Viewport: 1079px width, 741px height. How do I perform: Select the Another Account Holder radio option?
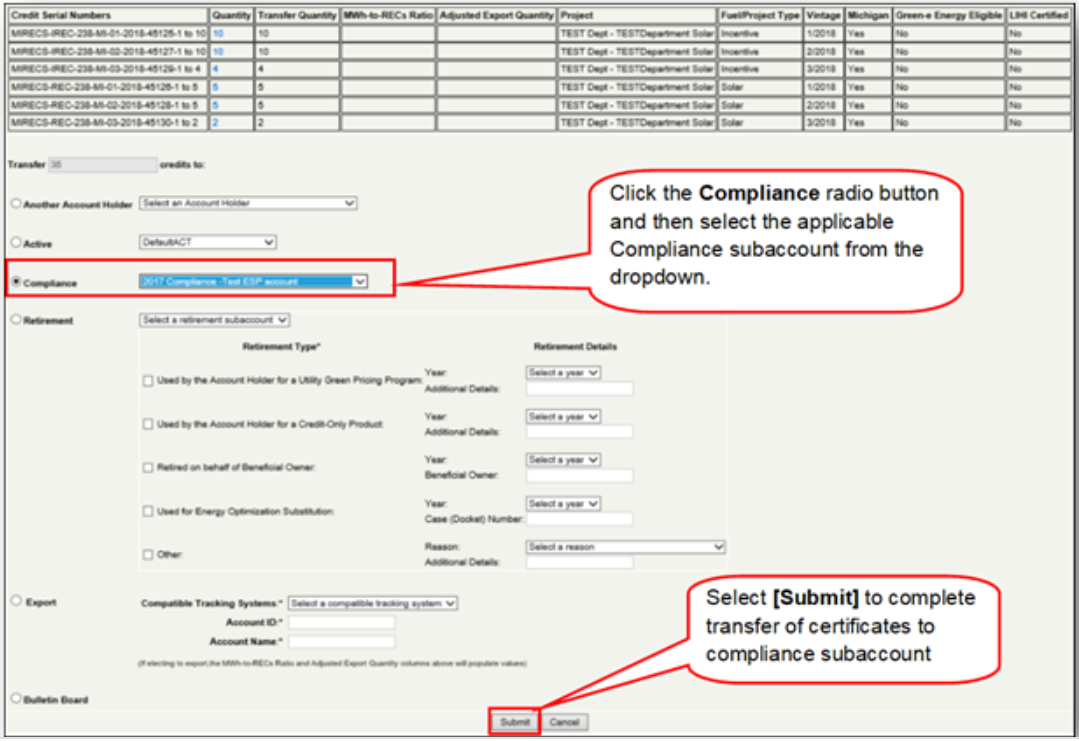coord(16,204)
